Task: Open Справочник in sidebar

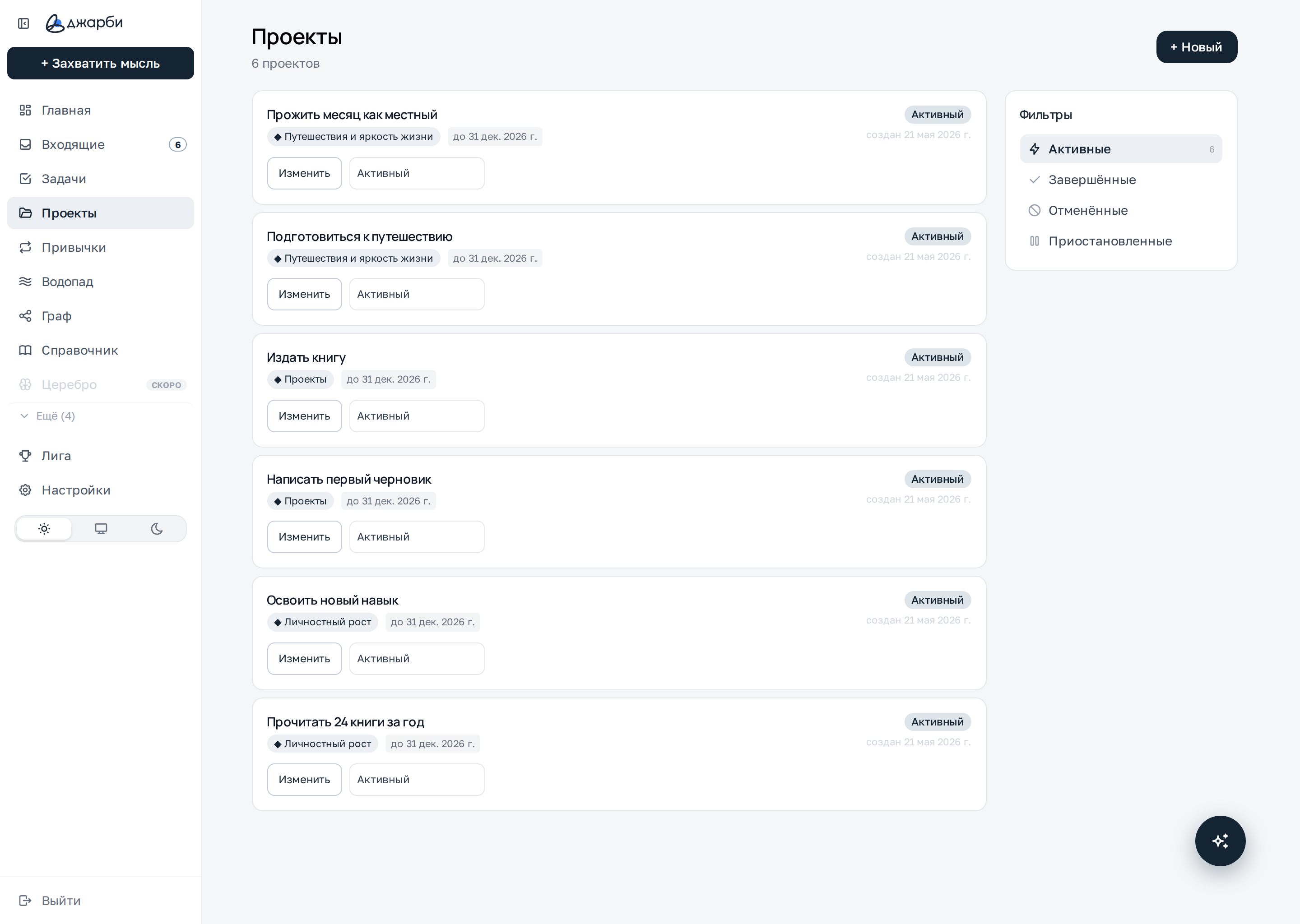Action: [100, 350]
